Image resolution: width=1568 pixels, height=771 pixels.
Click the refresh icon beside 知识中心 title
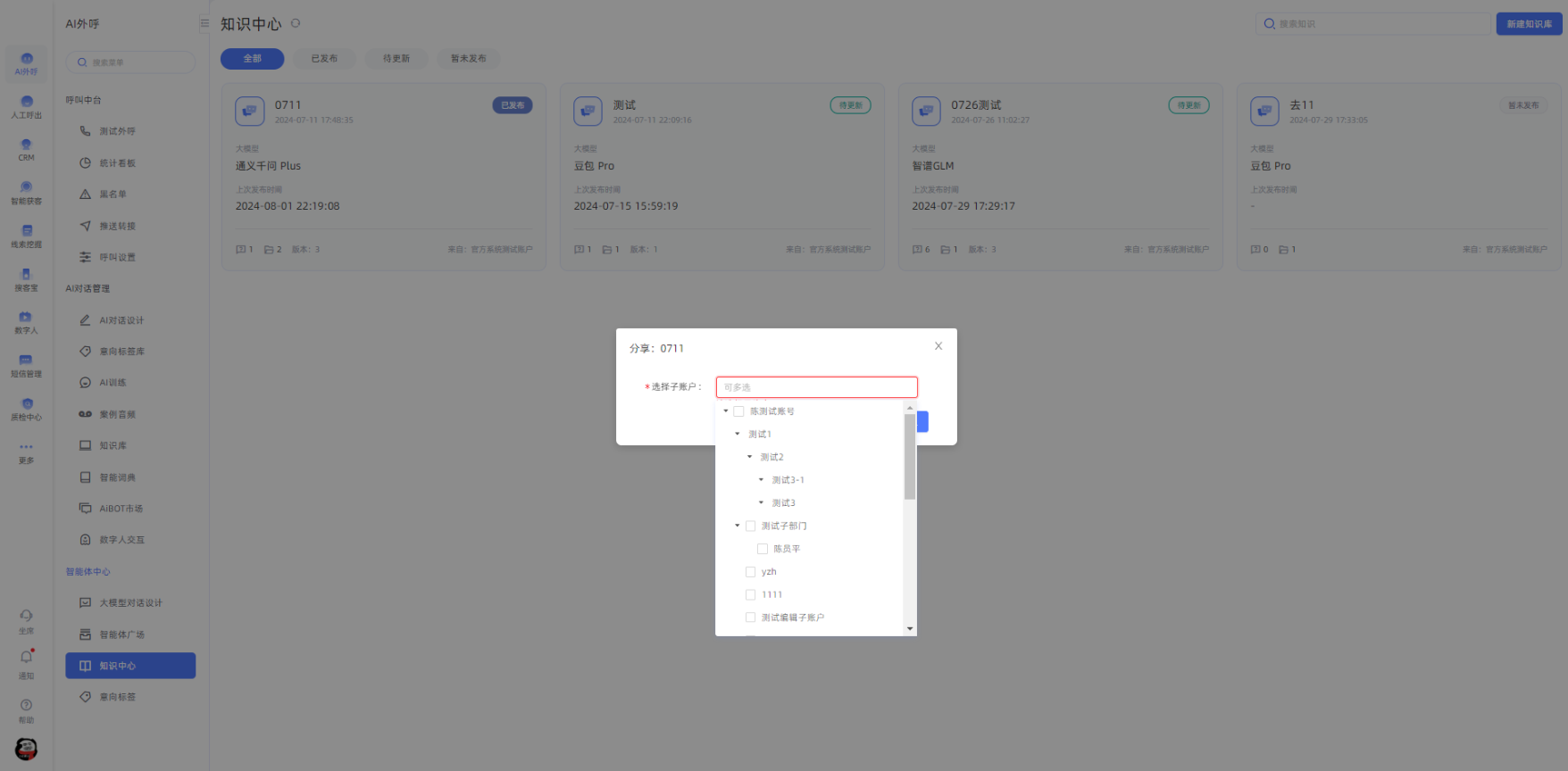[x=296, y=24]
